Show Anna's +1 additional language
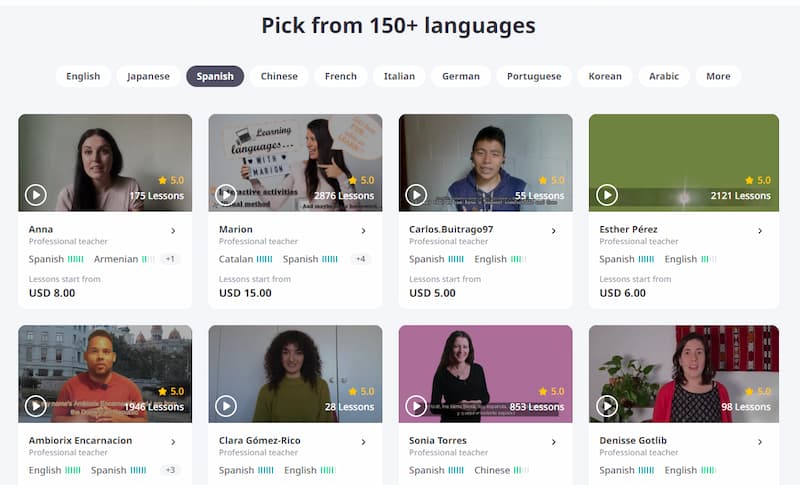This screenshot has height=485, width=800. pyautogui.click(x=170, y=259)
